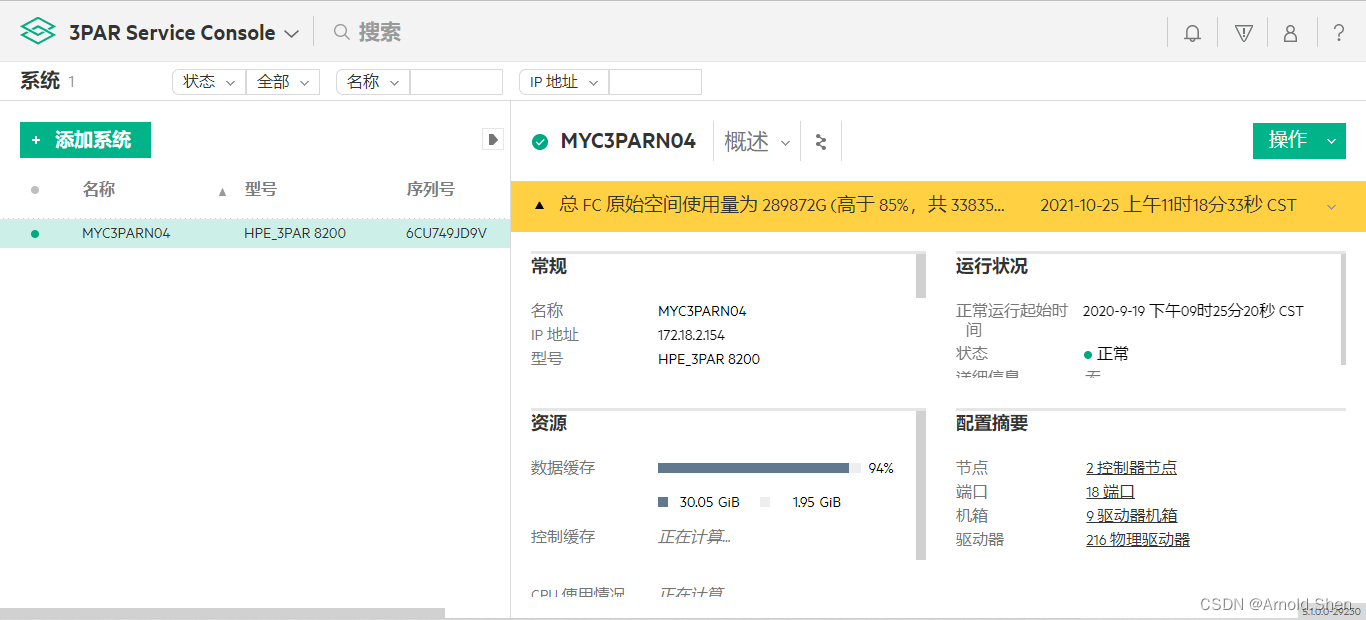View alerts via the warning triangle icon
The image size is (1366, 620).
click(1242, 31)
